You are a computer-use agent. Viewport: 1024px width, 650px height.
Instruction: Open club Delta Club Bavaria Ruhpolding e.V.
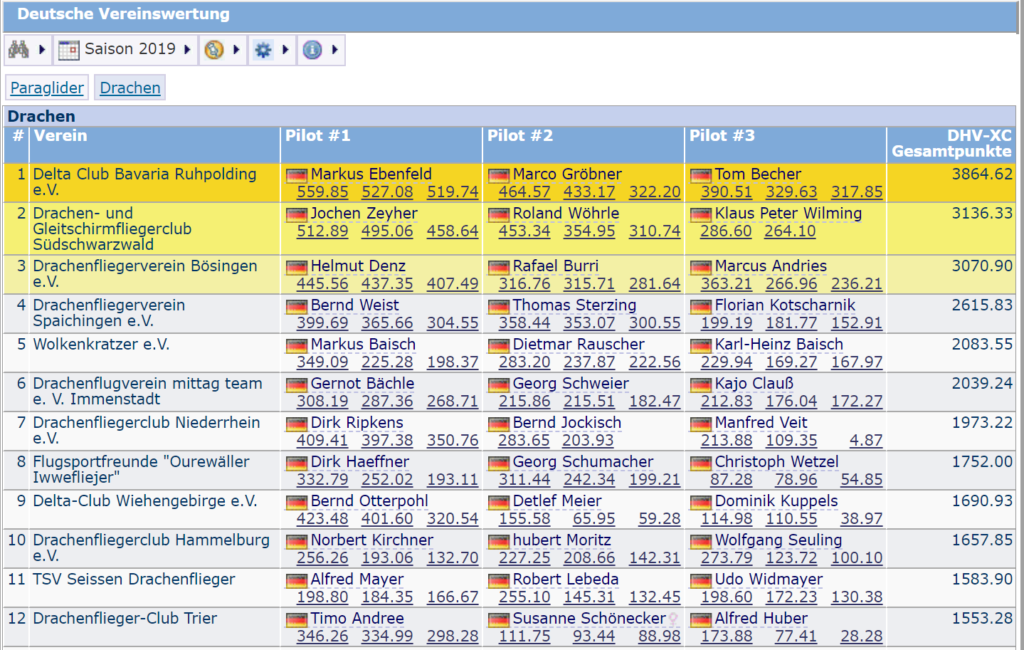[x=144, y=182]
